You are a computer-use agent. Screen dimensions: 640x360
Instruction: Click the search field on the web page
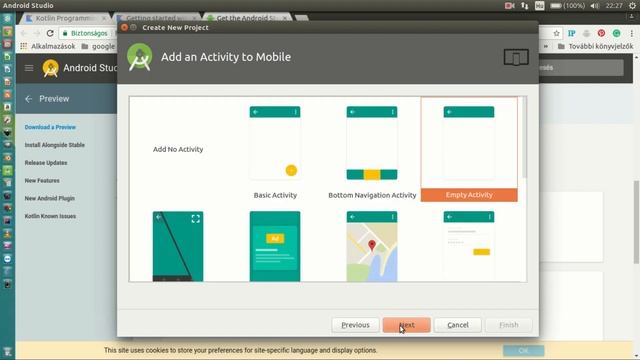[x=581, y=68]
